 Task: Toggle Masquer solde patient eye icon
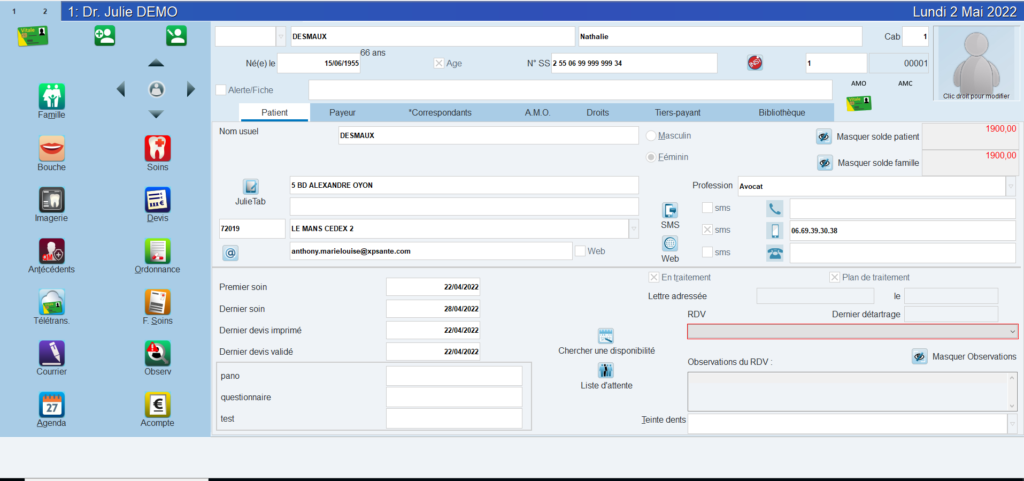[824, 137]
